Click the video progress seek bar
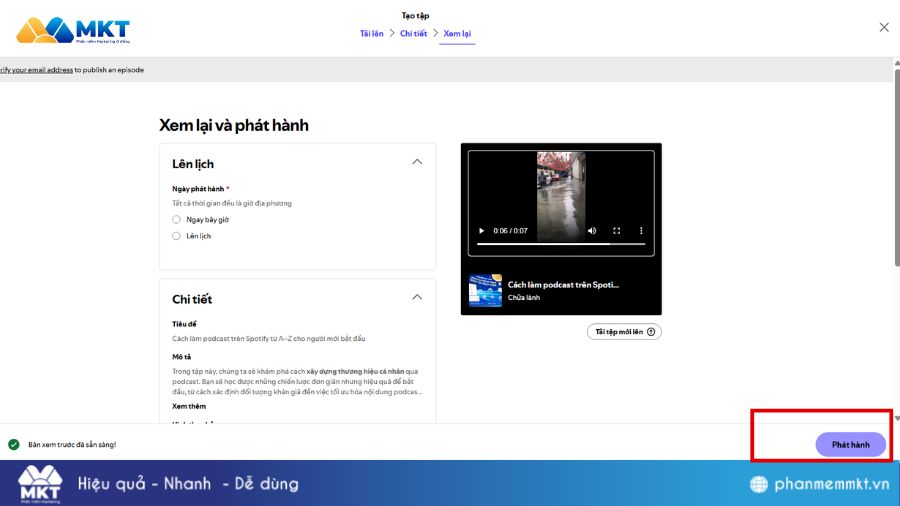900x506 pixels. (x=560, y=244)
